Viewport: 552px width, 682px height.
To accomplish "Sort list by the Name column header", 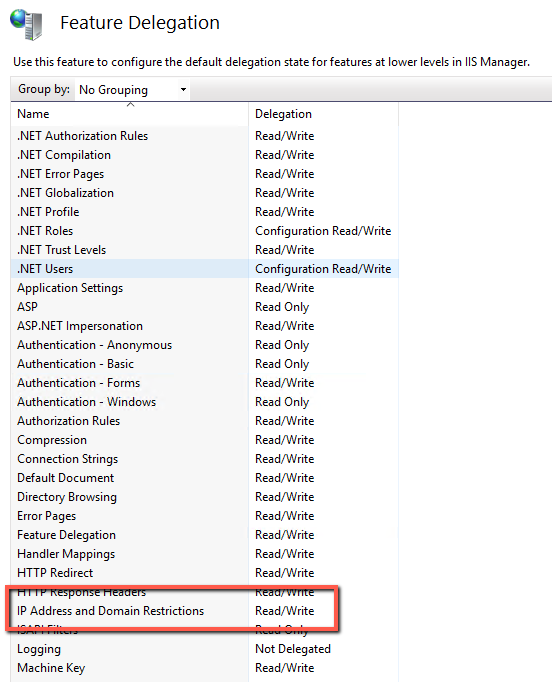I will pyautogui.click(x=130, y=114).
